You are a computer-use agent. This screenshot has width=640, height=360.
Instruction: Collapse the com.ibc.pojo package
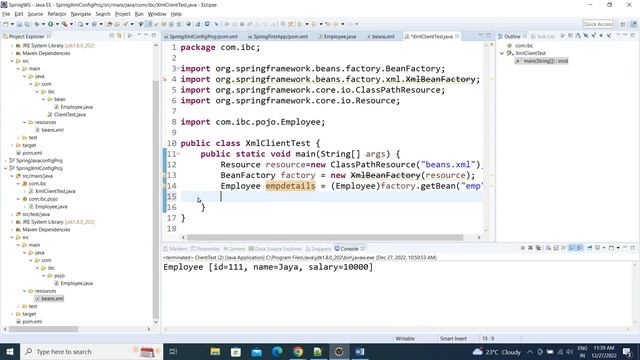(x=18, y=199)
